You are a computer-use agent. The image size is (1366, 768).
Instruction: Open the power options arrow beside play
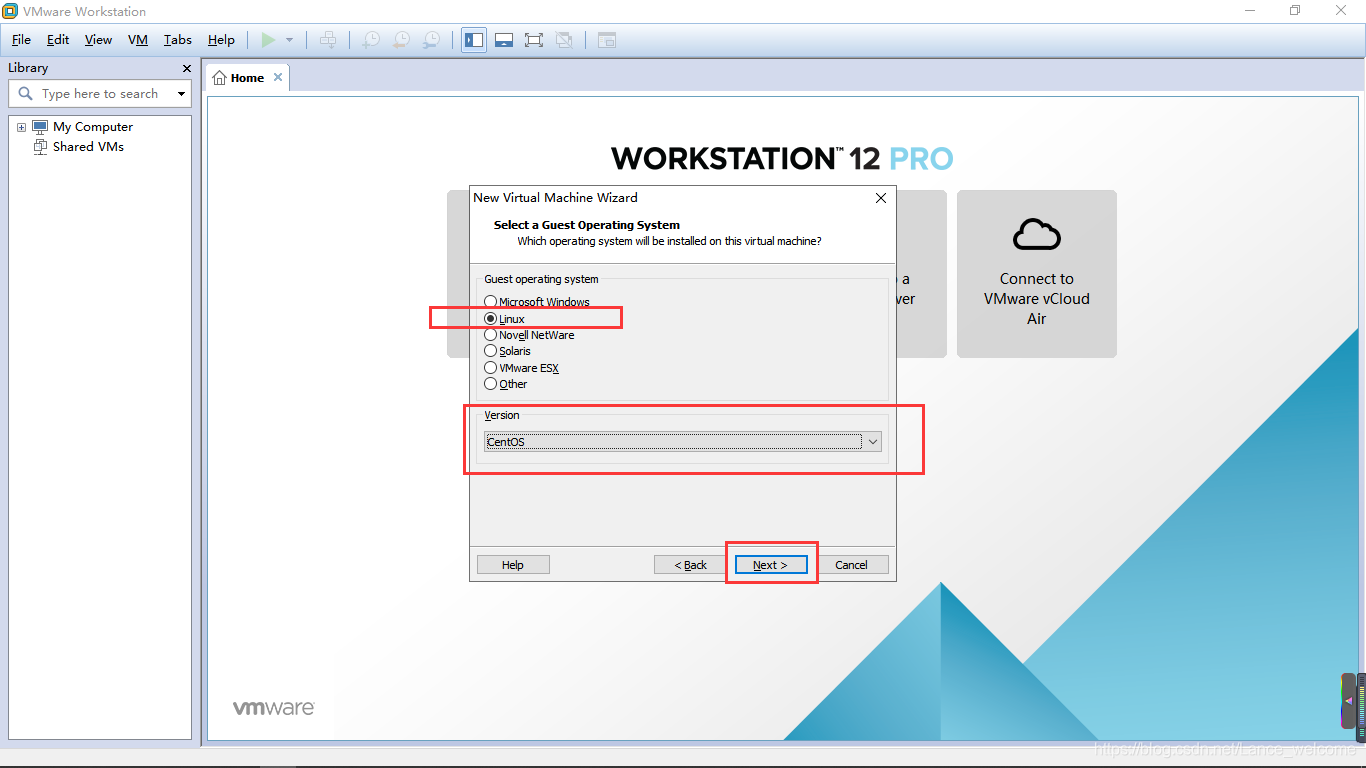pyautogui.click(x=289, y=40)
